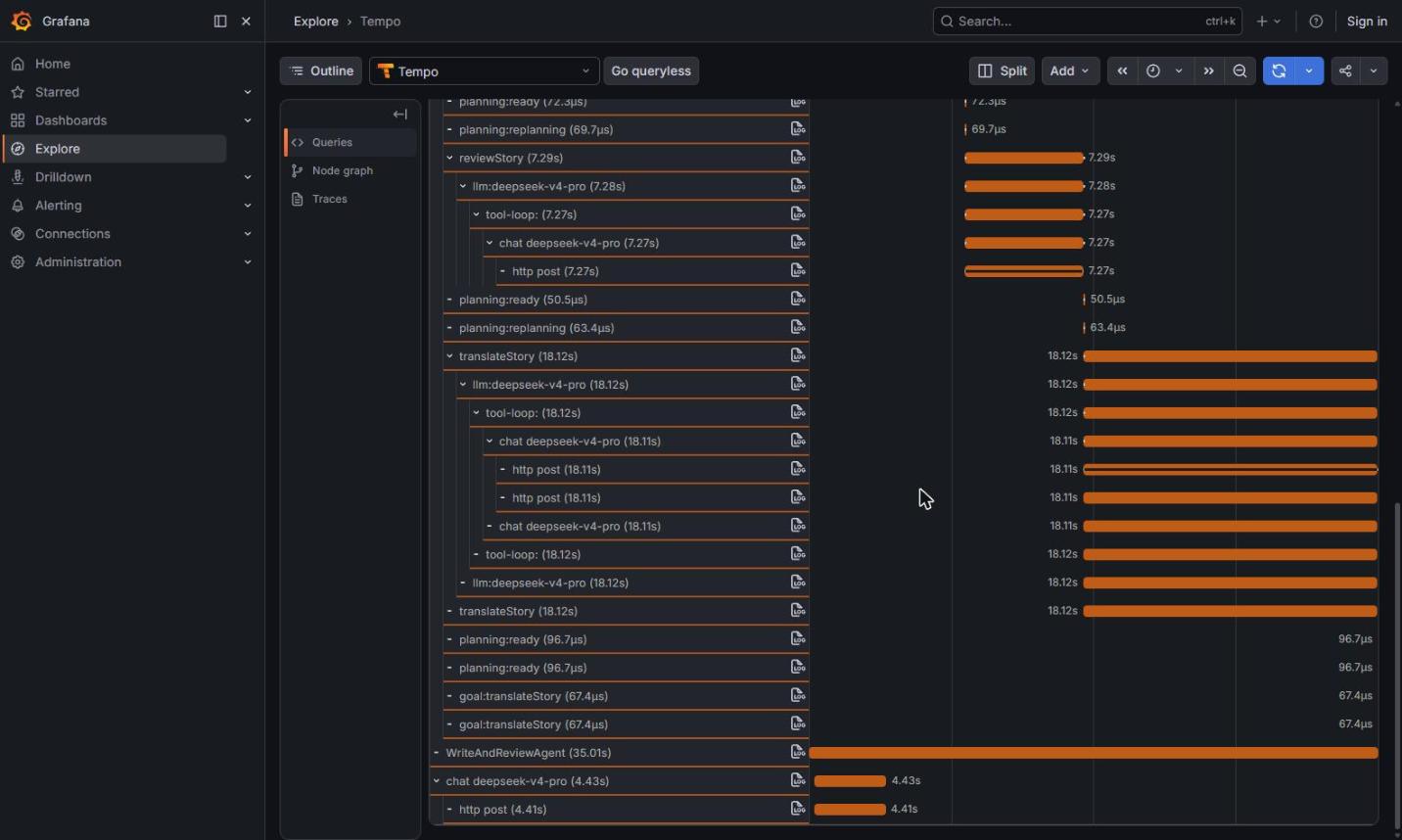Collapse chat deepseek-v4-pro (4.43s) span
This screenshot has height=840, width=1402.
click(437, 781)
